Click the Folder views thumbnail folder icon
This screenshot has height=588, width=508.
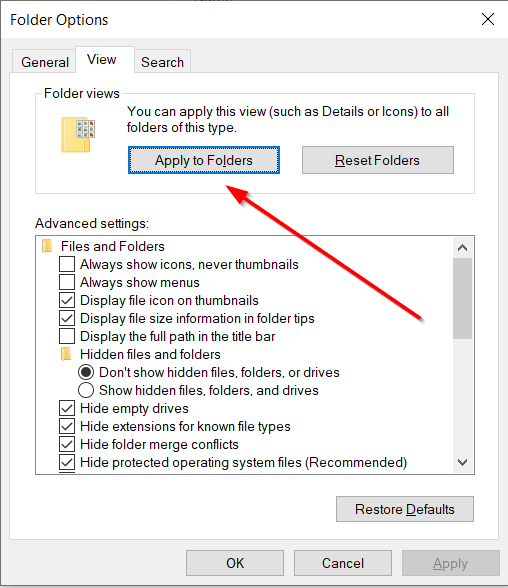(78, 135)
